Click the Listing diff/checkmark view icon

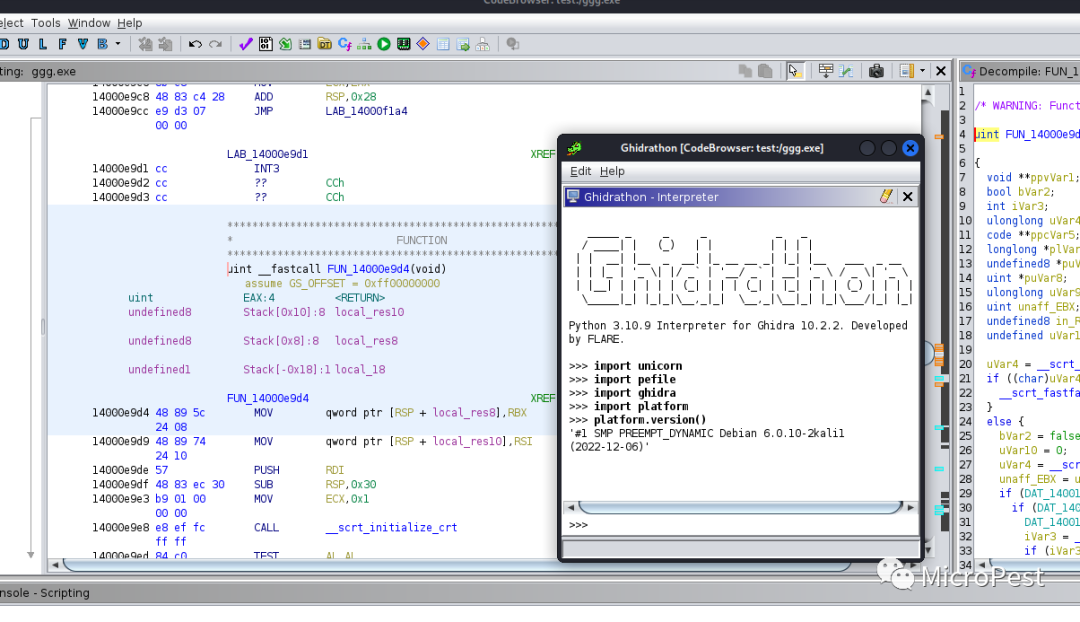(x=846, y=71)
